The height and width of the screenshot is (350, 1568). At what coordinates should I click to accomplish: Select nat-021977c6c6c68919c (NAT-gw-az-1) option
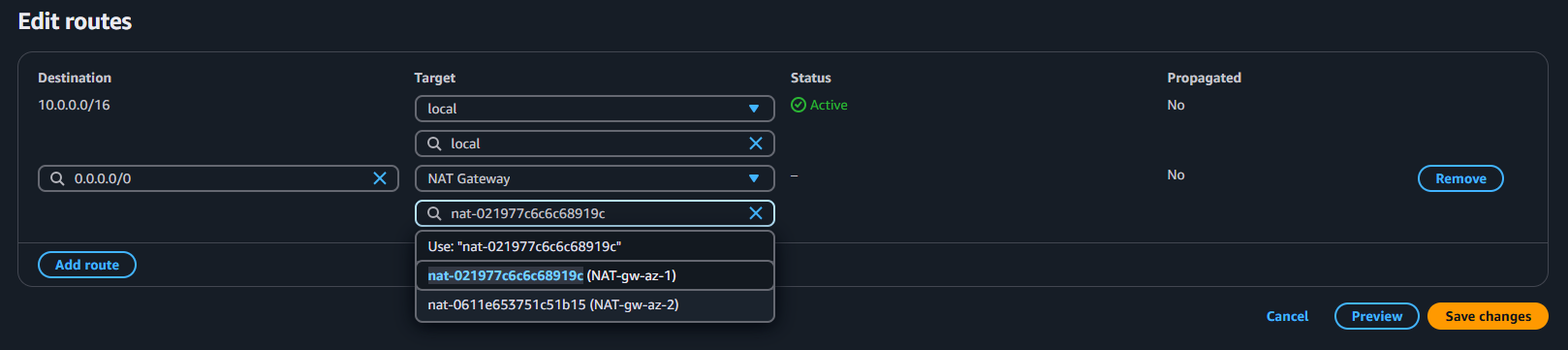tap(595, 275)
